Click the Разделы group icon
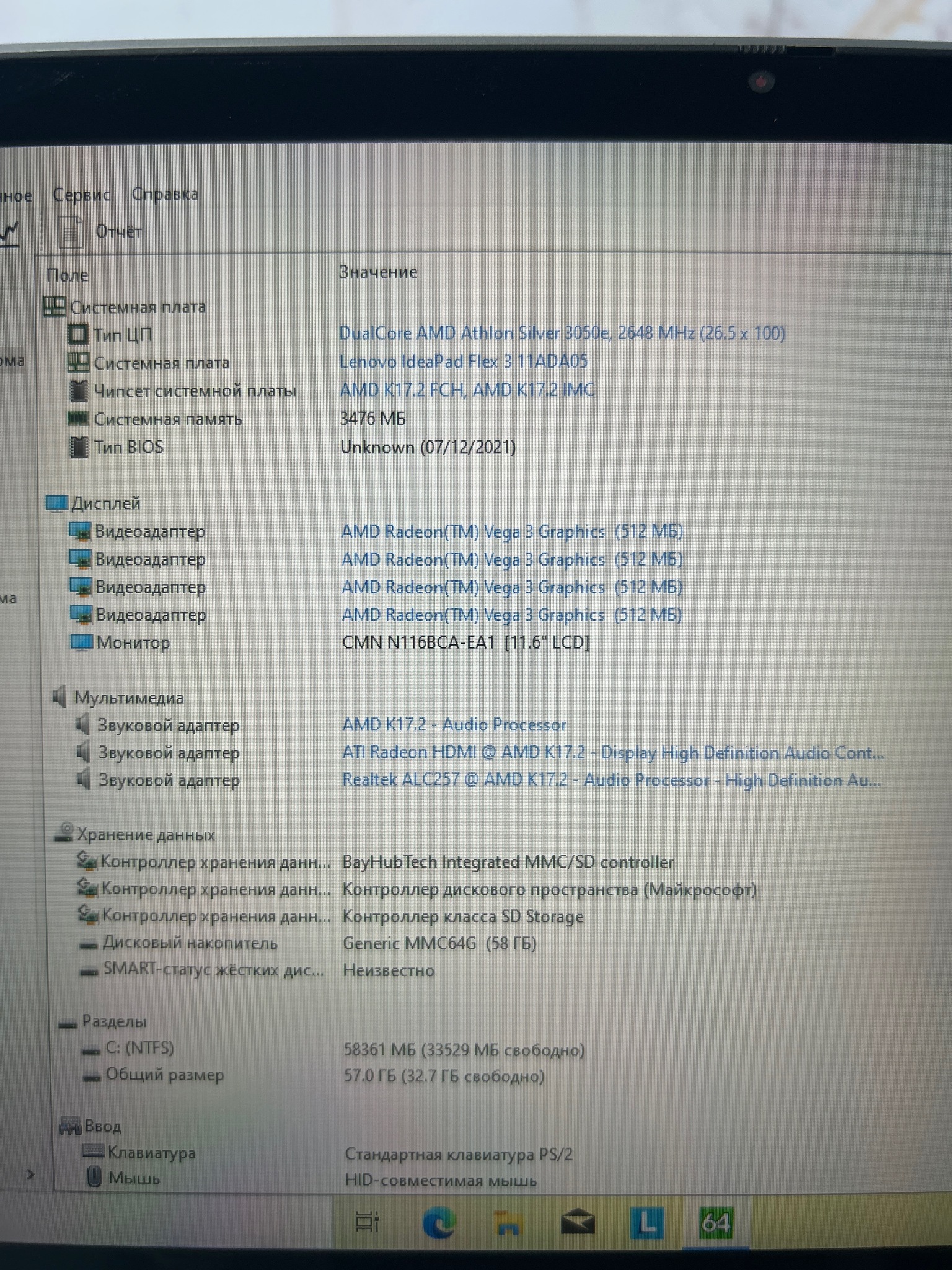952x1270 pixels. [68, 1024]
